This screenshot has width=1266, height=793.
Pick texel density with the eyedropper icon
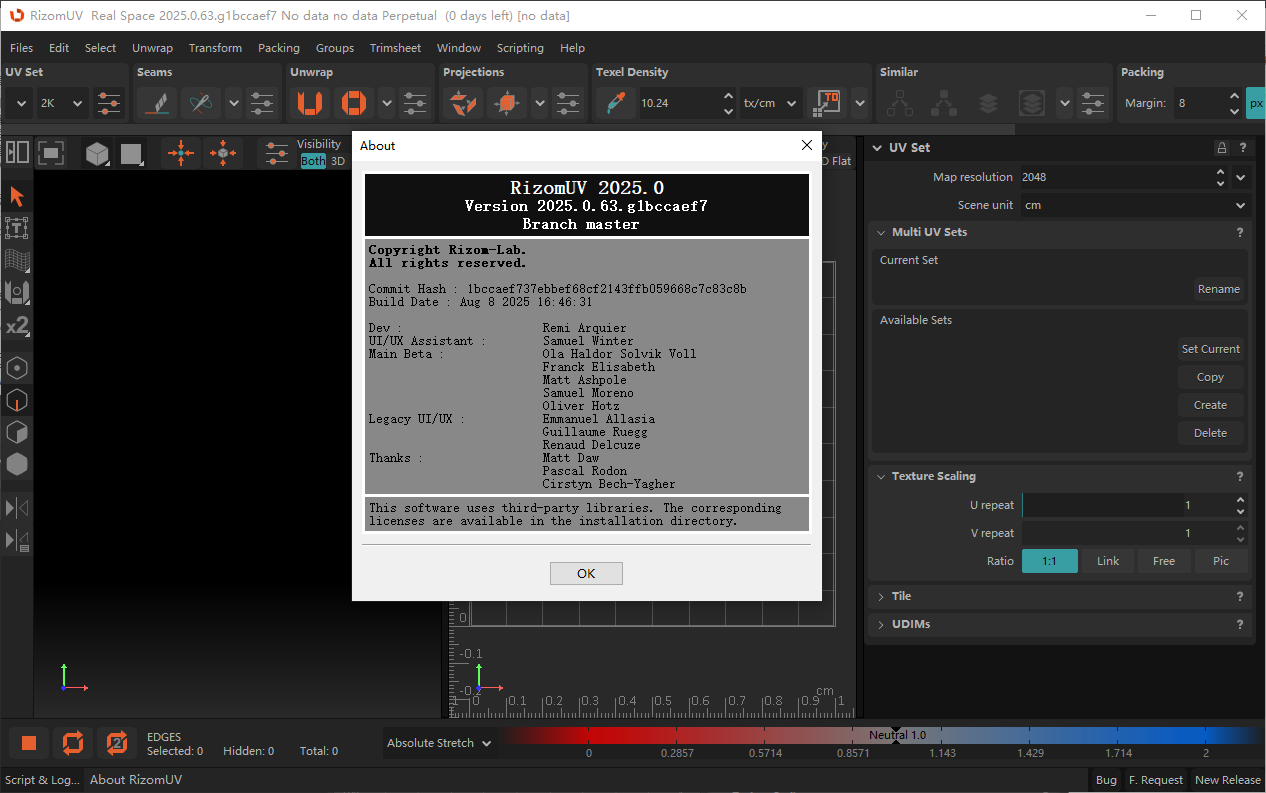click(615, 103)
